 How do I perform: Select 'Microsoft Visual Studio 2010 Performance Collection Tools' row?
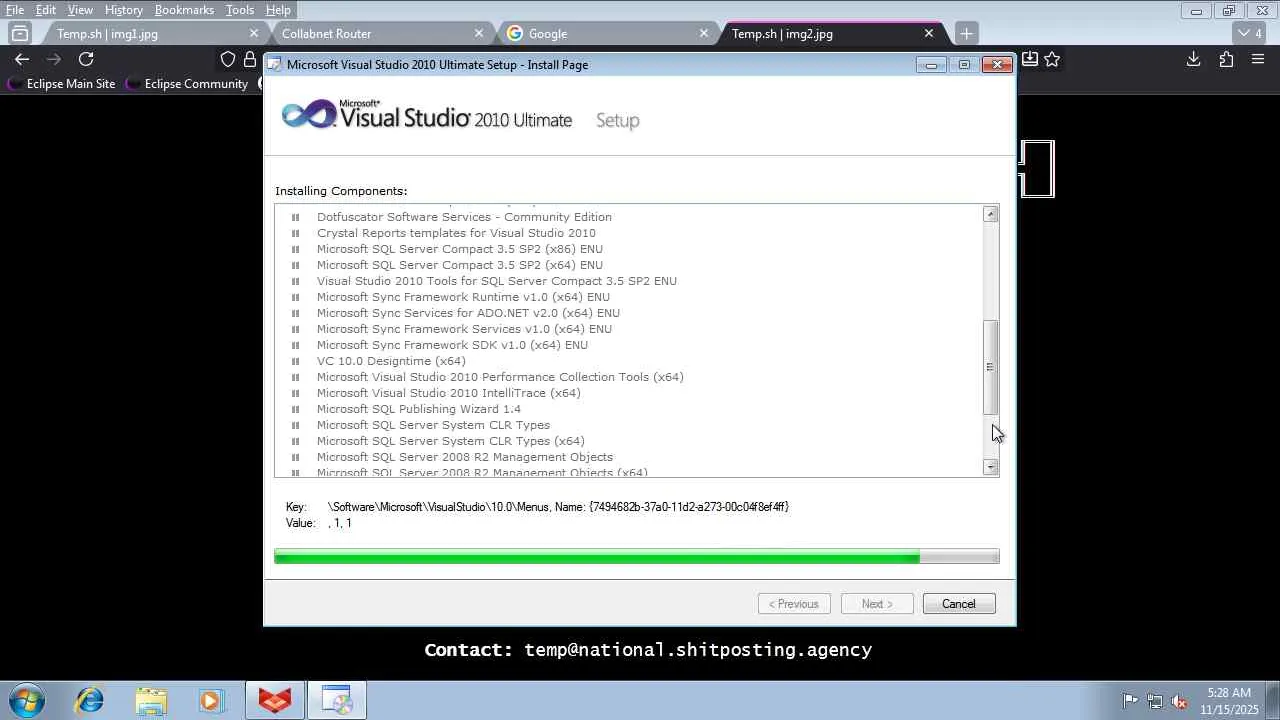[500, 377]
